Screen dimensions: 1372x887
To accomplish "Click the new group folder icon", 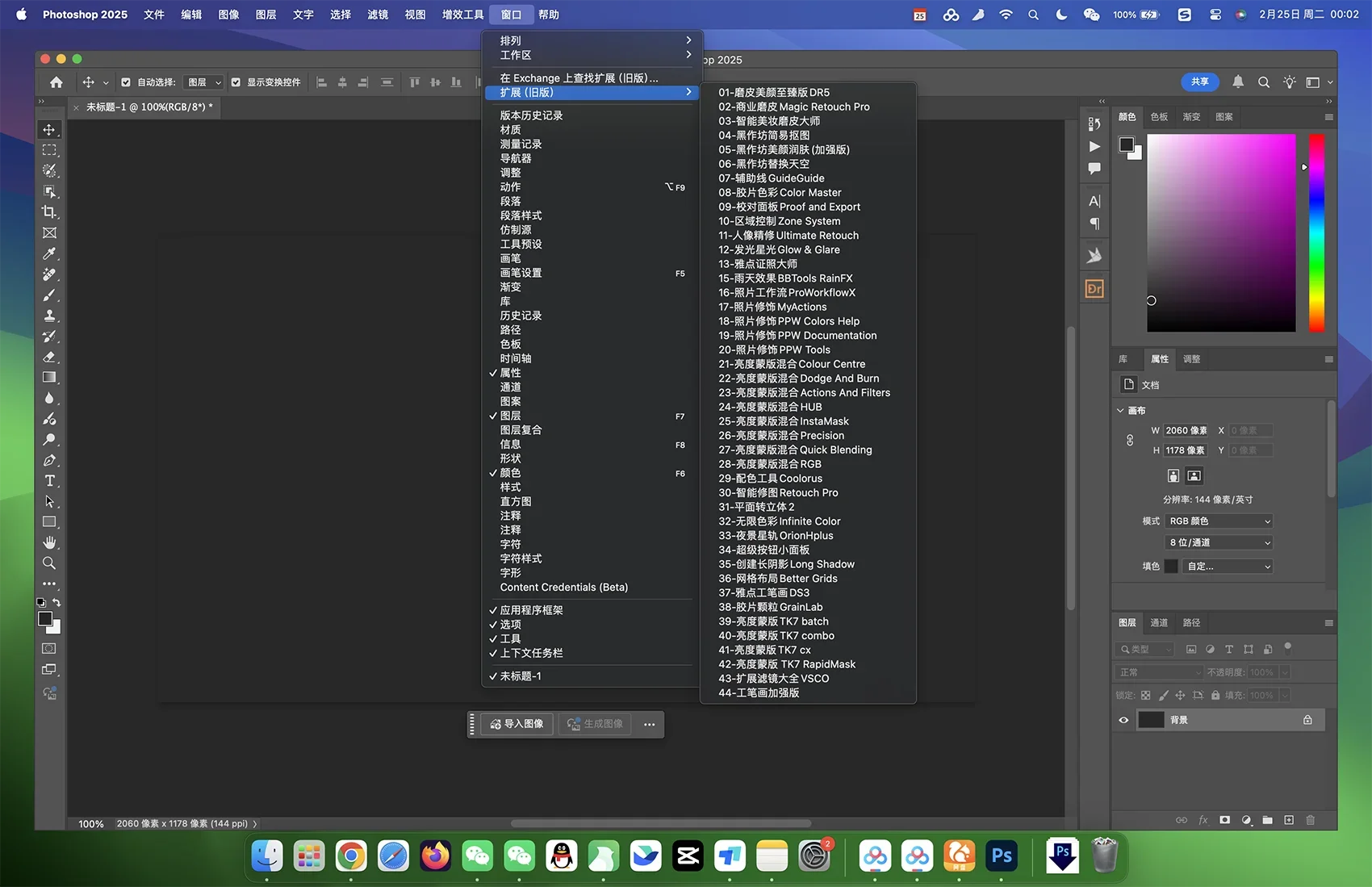I will pos(1267,820).
